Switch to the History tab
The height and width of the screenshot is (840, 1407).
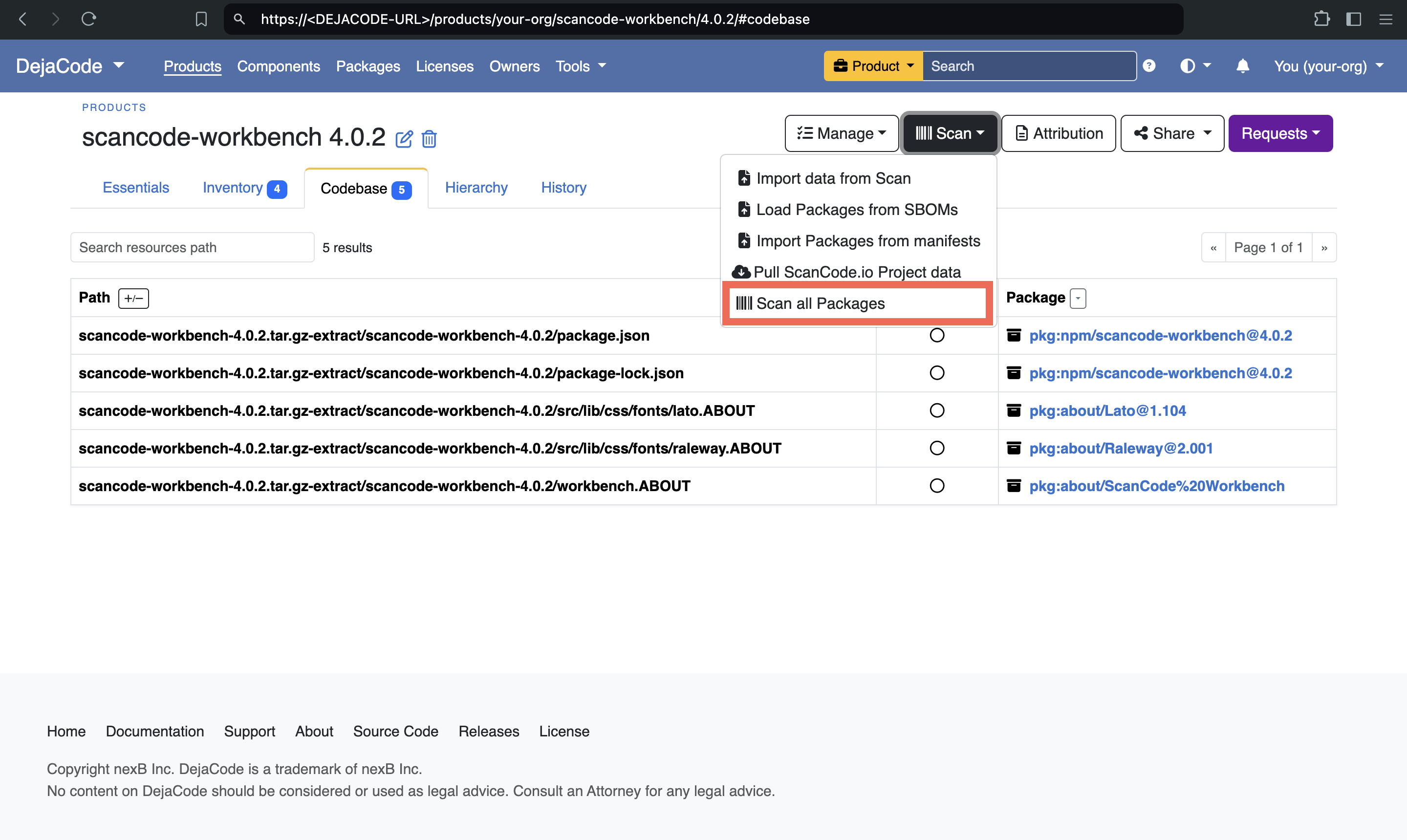(x=563, y=188)
